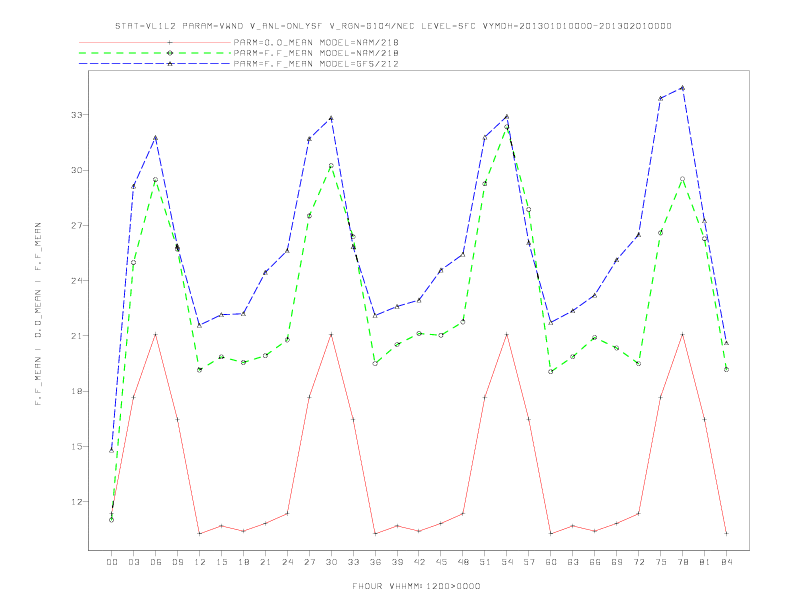This screenshot has height=612, width=792.
Task: Click x-axis forecast hour label 51
Action: [x=485, y=562]
